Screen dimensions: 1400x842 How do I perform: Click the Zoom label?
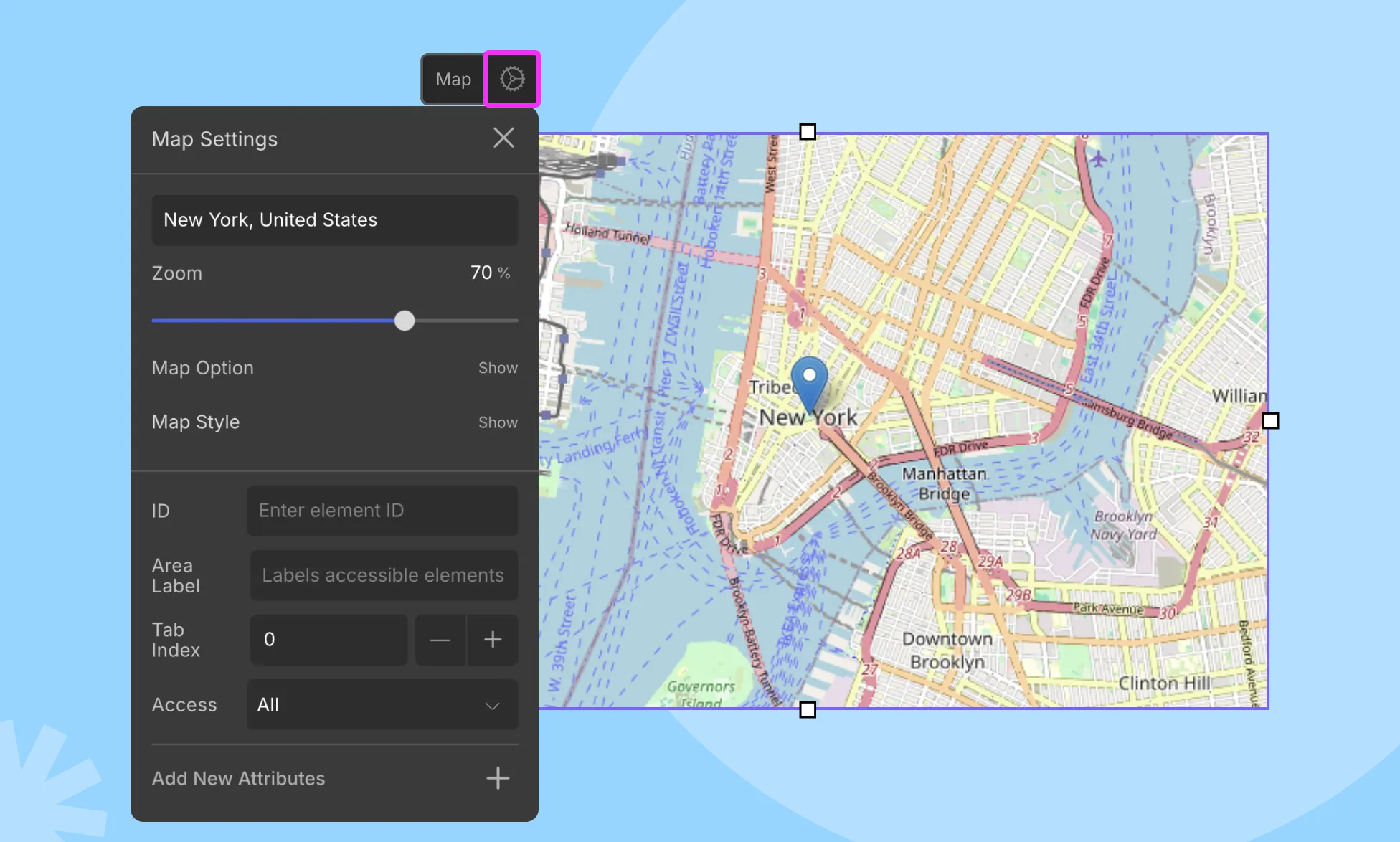(x=177, y=273)
